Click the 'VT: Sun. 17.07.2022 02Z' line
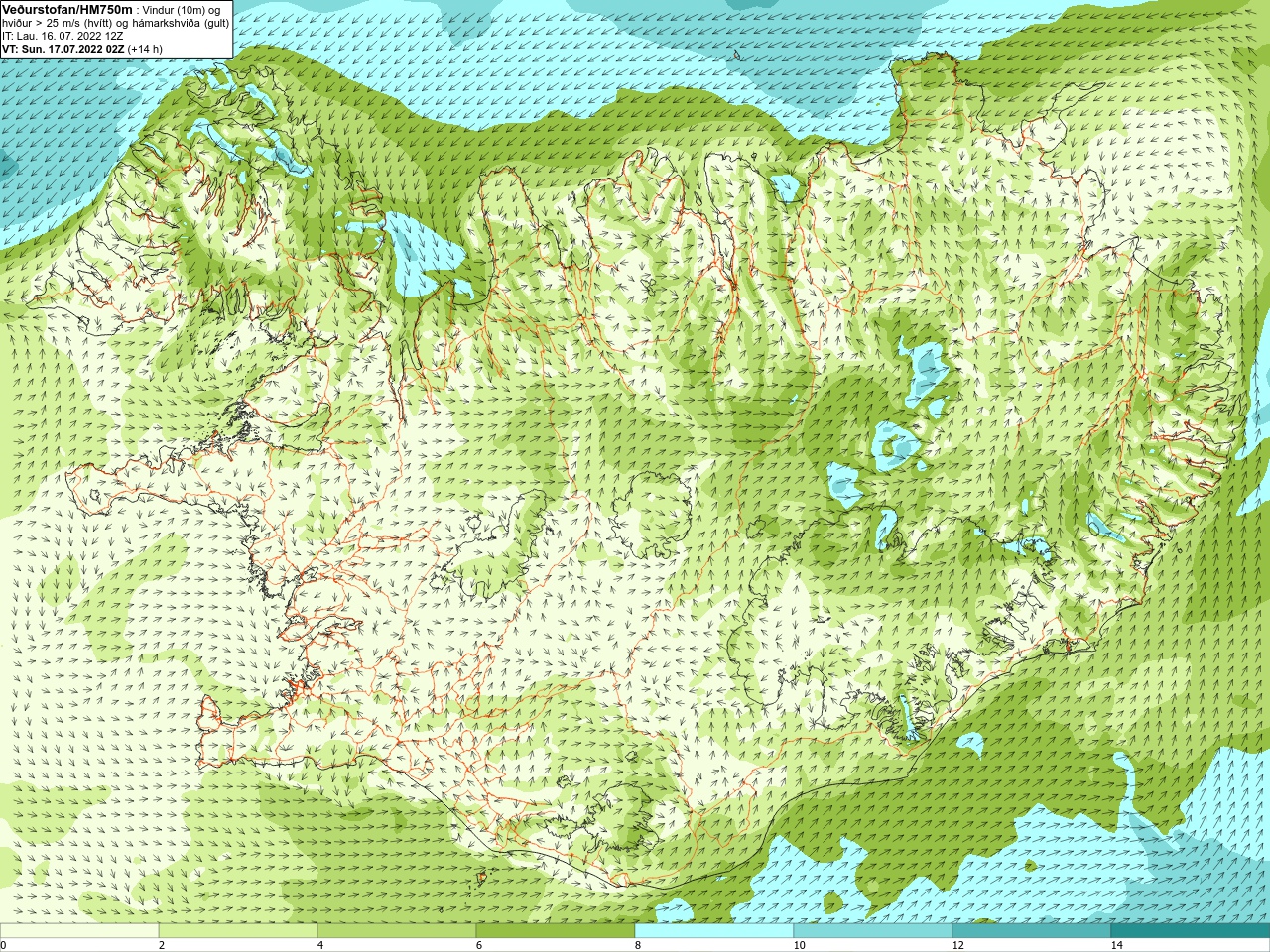1270x952 pixels. (63, 49)
